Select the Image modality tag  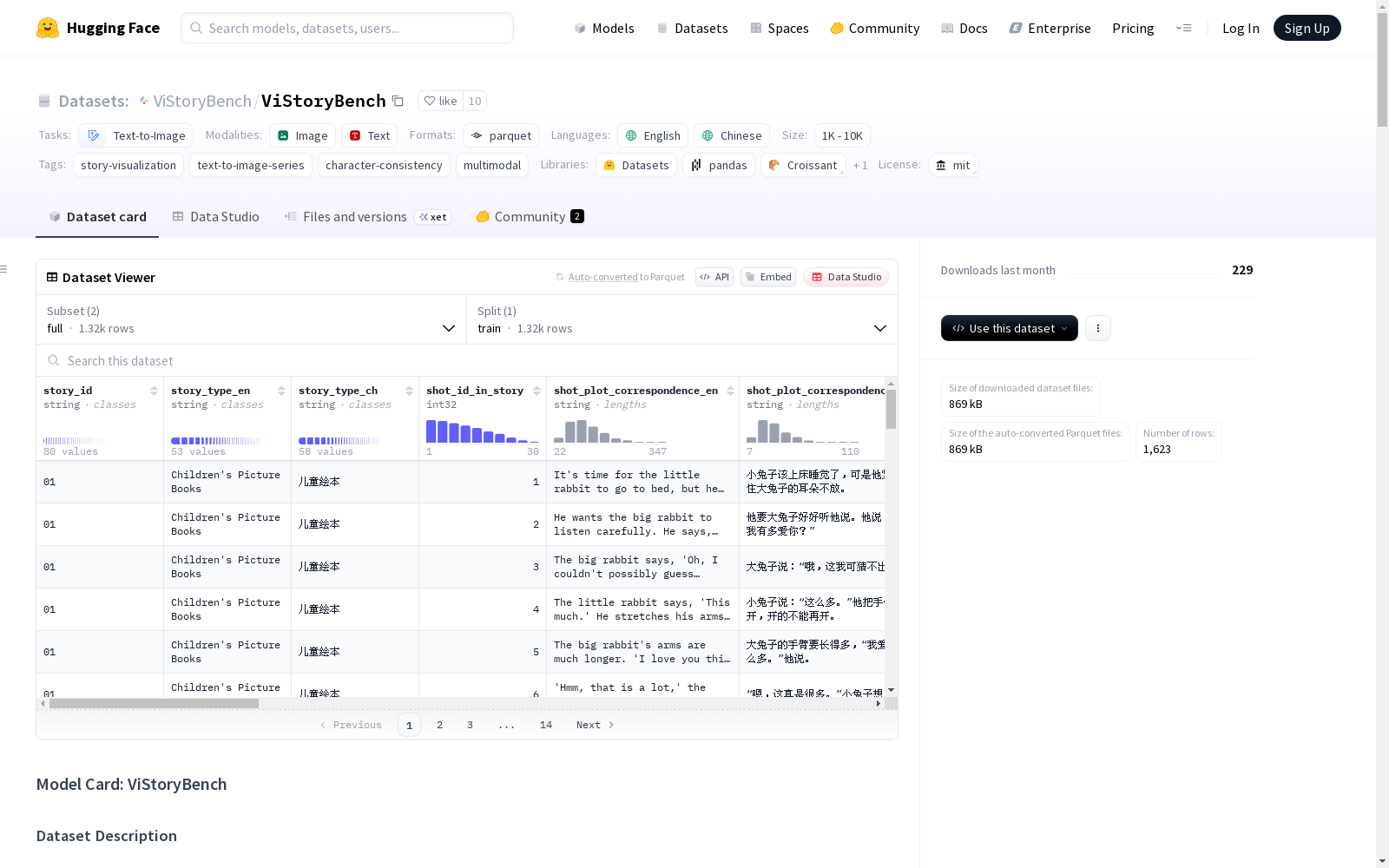click(302, 135)
